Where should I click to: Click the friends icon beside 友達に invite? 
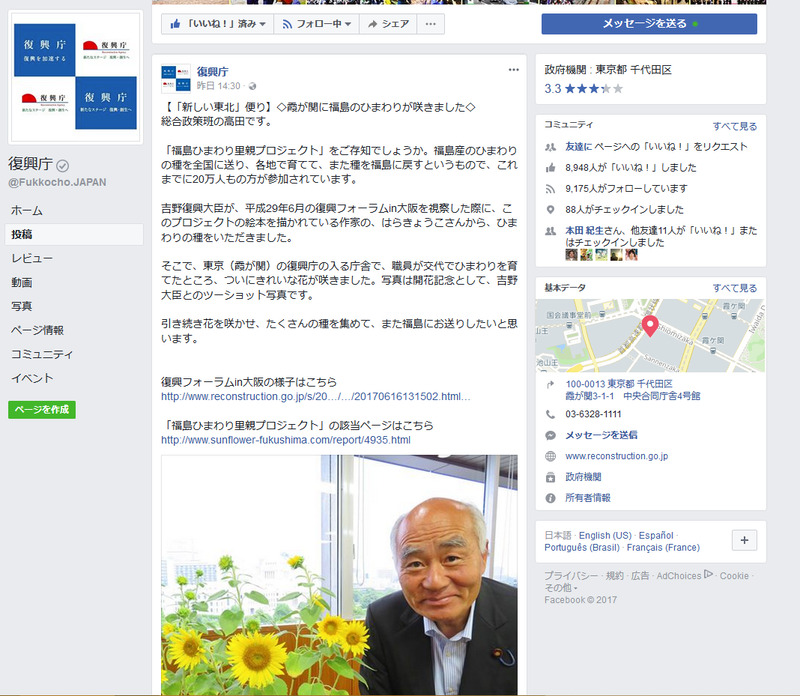tap(550, 147)
